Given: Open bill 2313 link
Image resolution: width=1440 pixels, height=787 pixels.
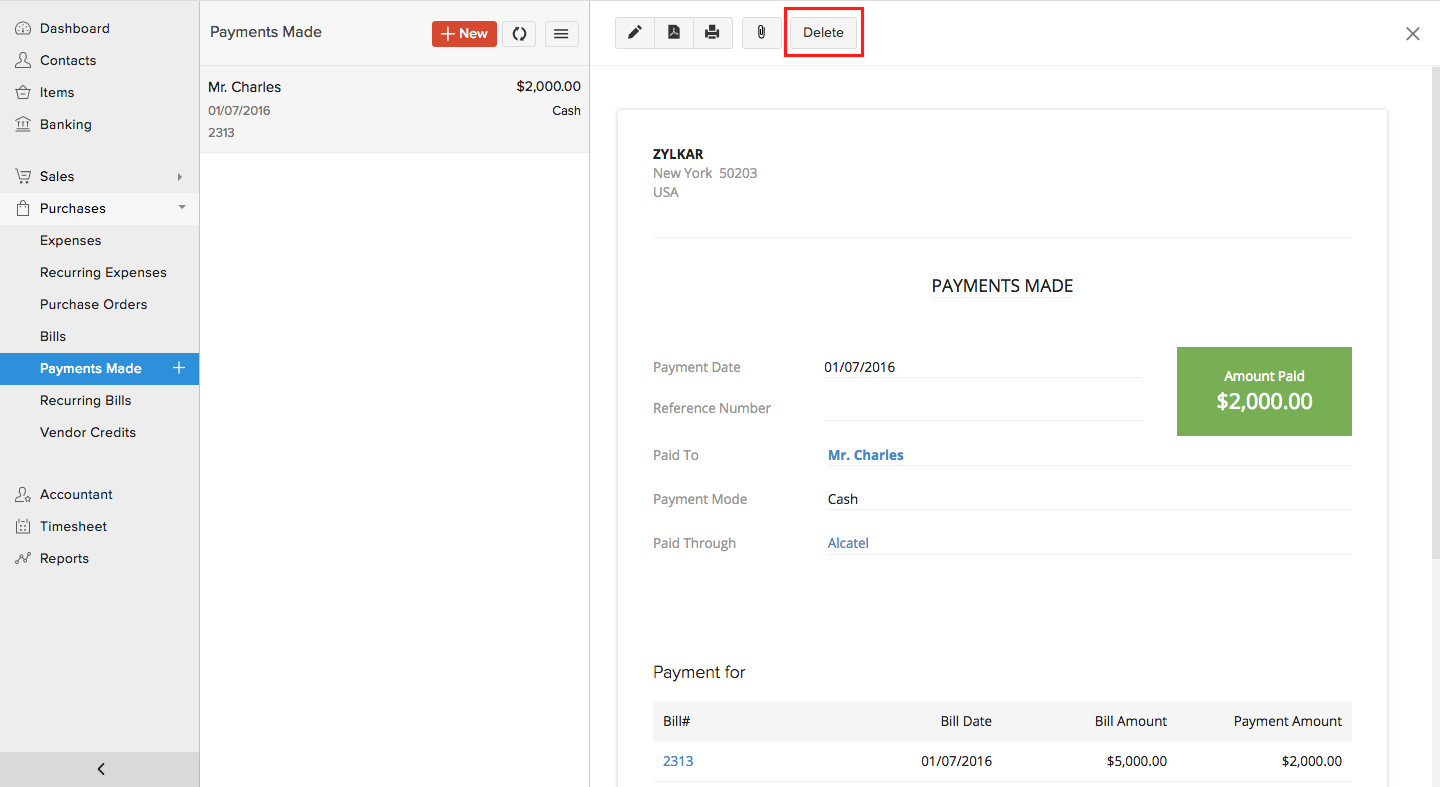Looking at the screenshot, I should 678,761.
